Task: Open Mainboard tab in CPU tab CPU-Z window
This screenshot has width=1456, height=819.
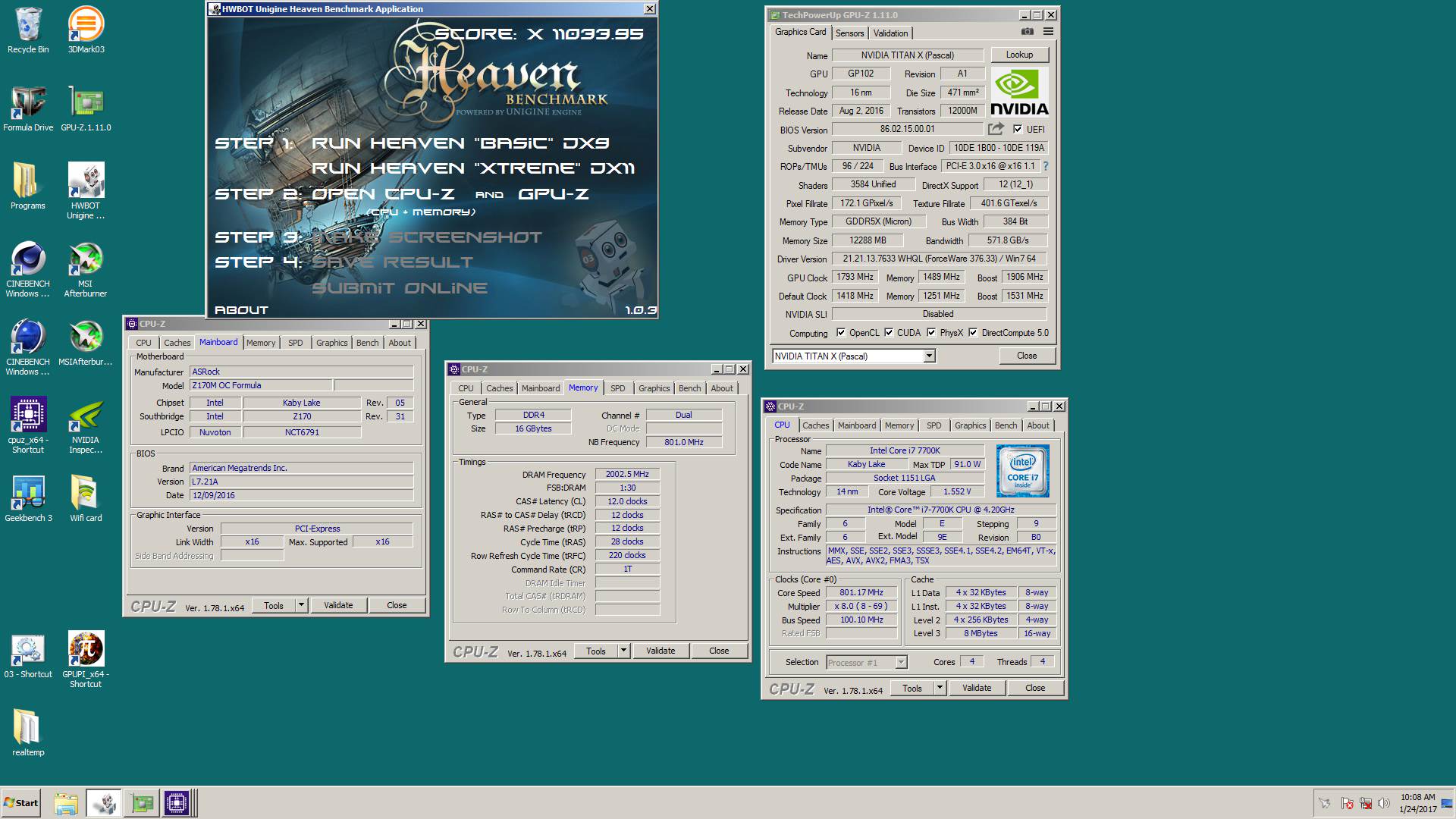Action: click(857, 425)
